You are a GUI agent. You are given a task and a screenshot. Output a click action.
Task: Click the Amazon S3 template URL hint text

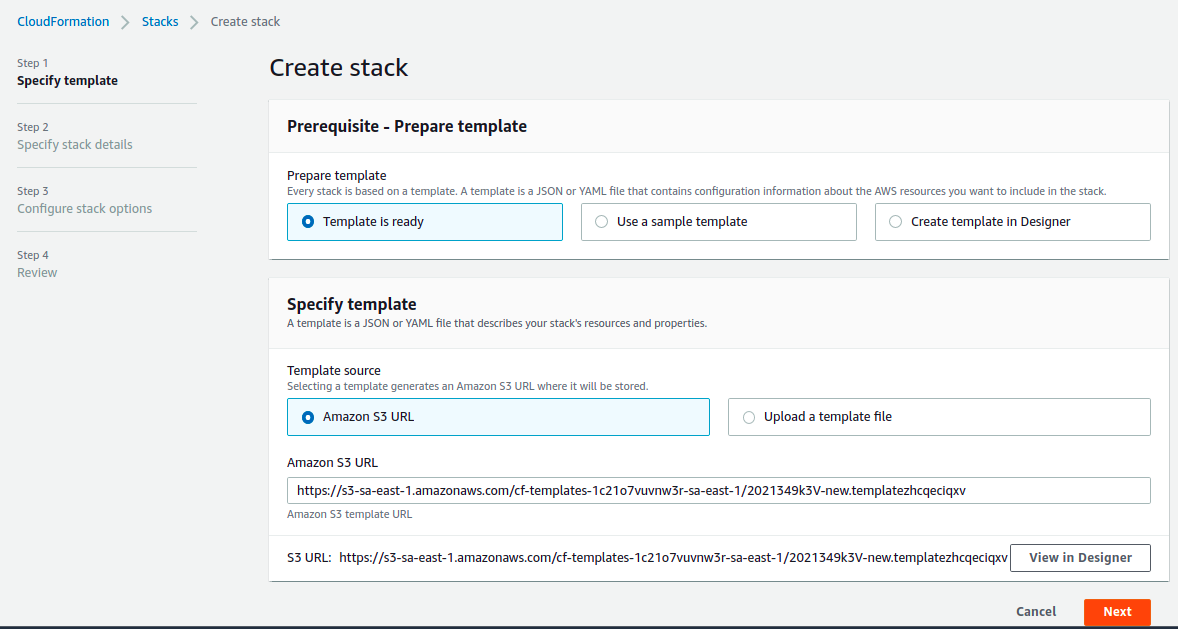(349, 515)
